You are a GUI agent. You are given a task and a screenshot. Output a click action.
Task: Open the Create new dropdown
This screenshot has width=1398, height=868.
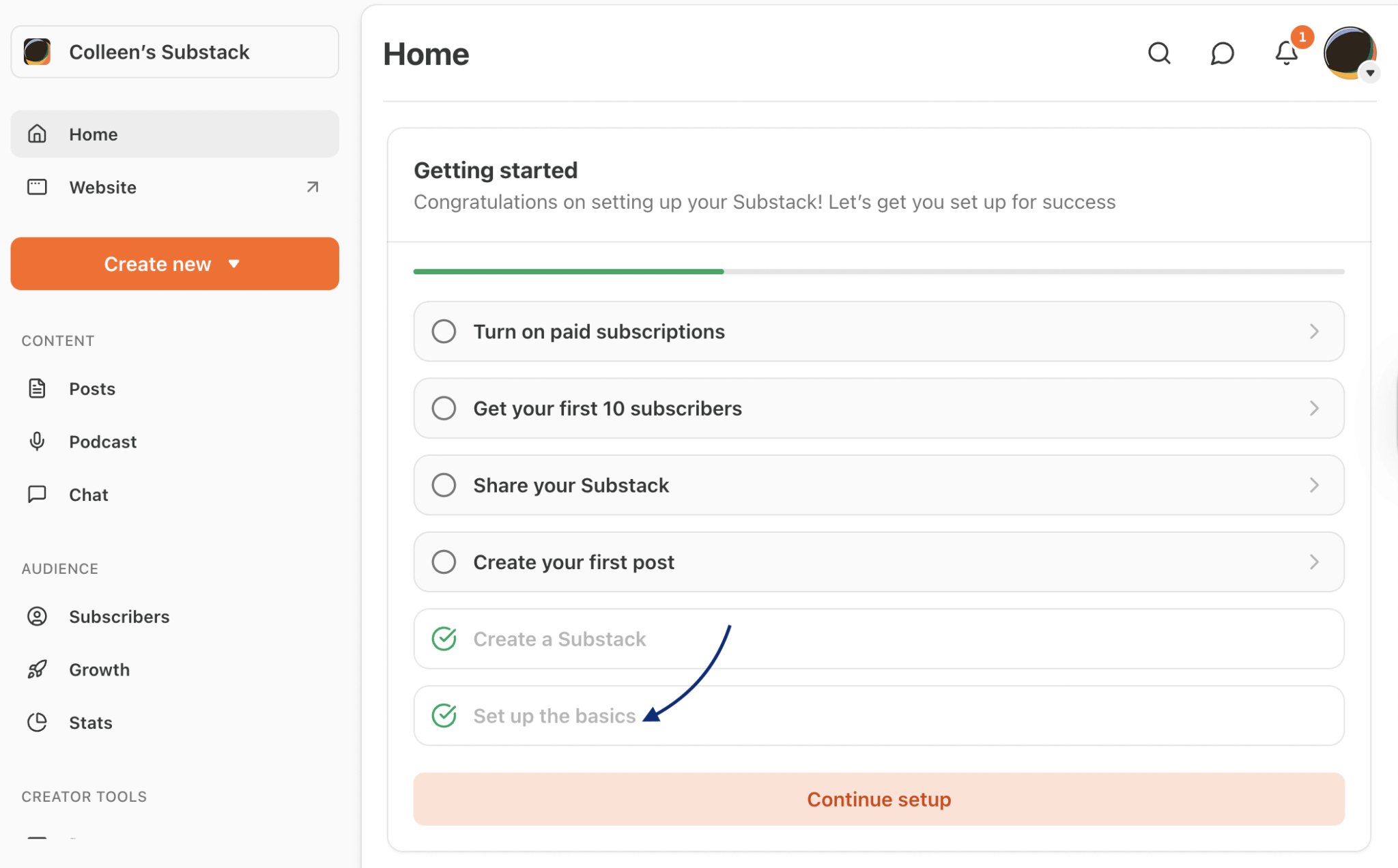(174, 263)
